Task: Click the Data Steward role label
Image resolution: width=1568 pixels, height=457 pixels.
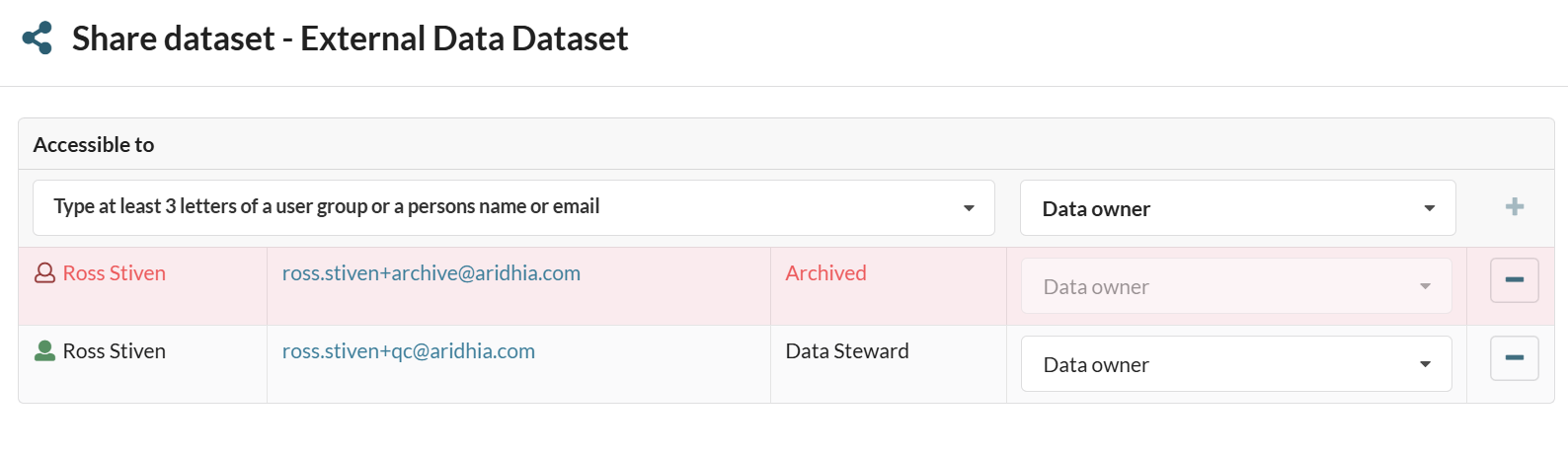Action: click(846, 351)
